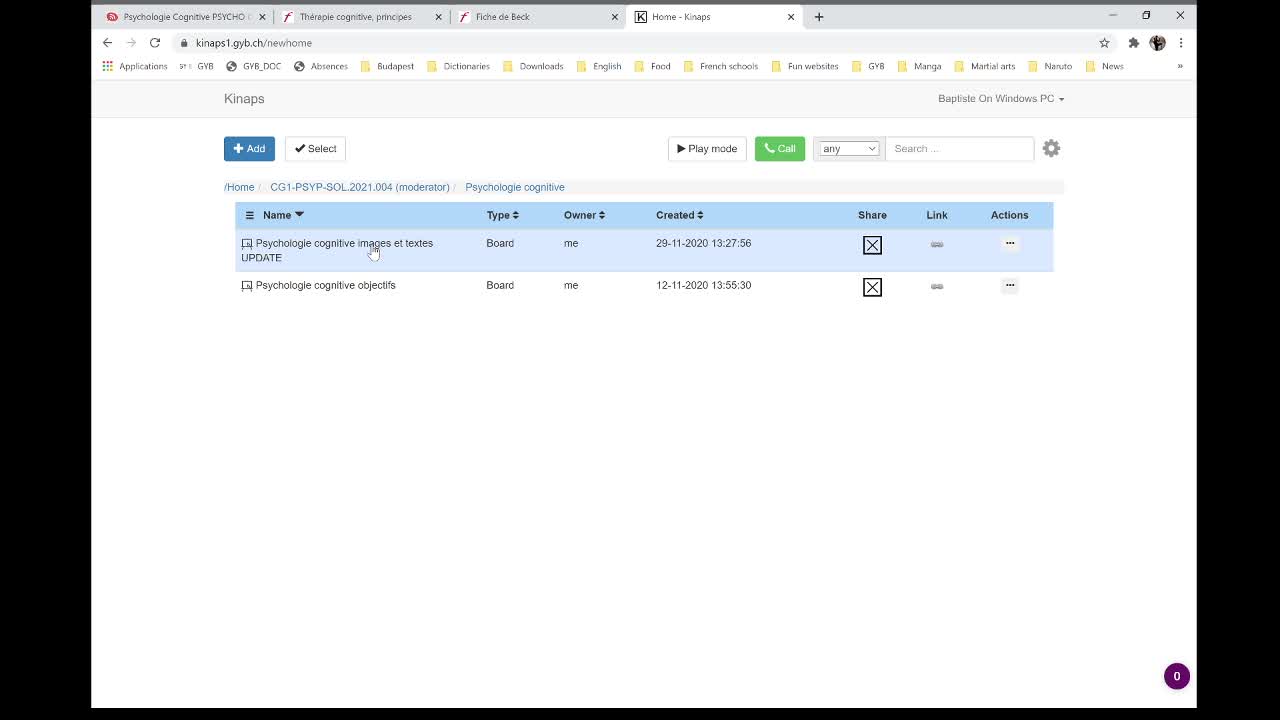Image resolution: width=1280 pixels, height=720 pixels.
Task: Click the blue Add button
Action: click(249, 149)
